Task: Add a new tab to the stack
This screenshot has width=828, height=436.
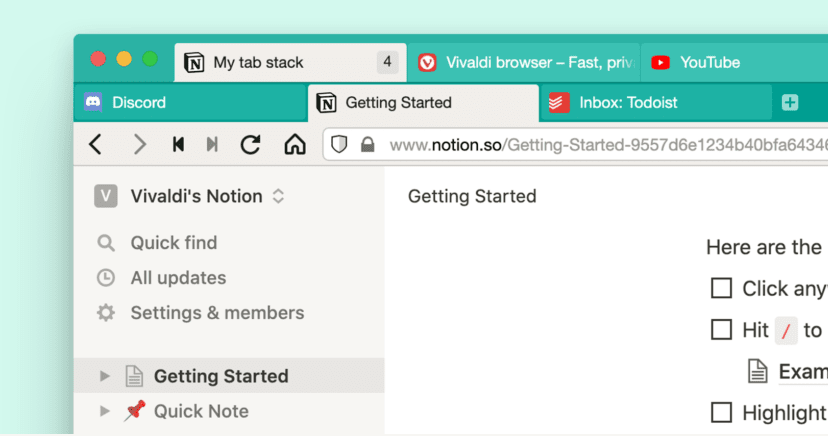Action: click(790, 102)
